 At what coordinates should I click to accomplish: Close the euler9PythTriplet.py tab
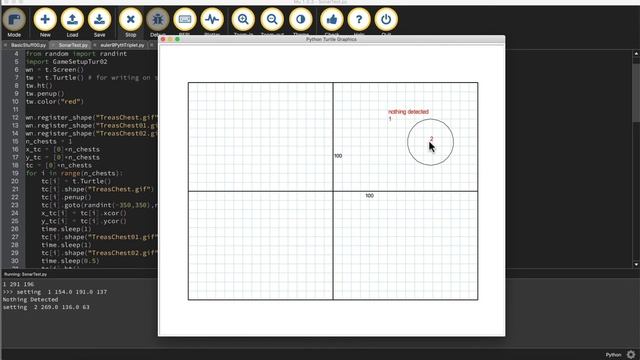(95, 45)
